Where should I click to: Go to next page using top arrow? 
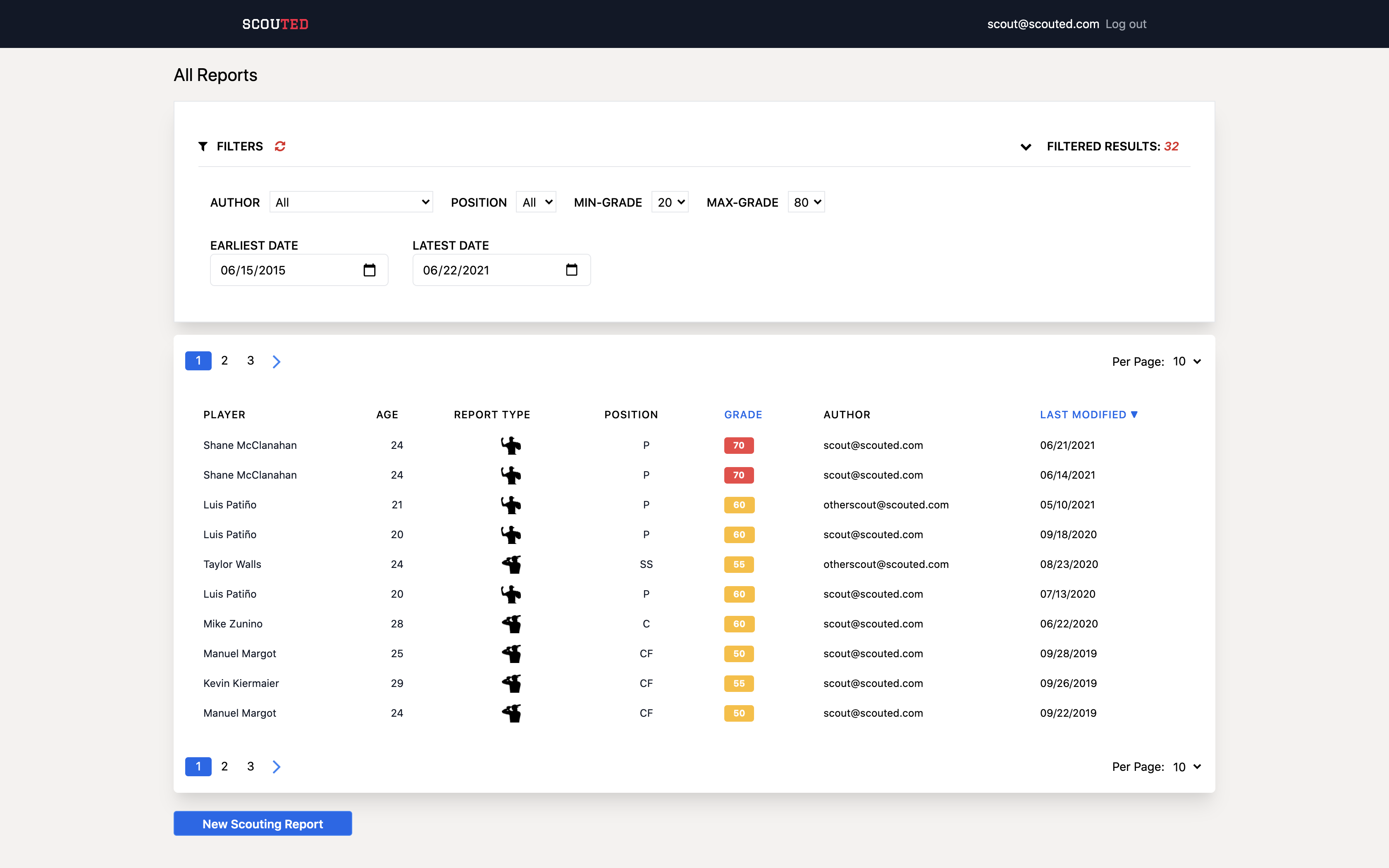(x=276, y=361)
